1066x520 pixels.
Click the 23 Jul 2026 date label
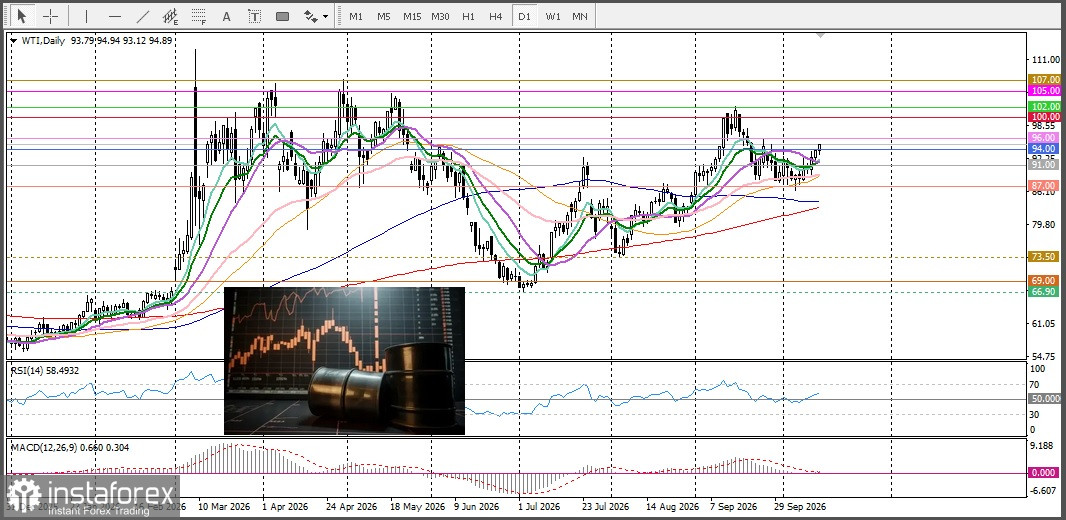[605, 507]
